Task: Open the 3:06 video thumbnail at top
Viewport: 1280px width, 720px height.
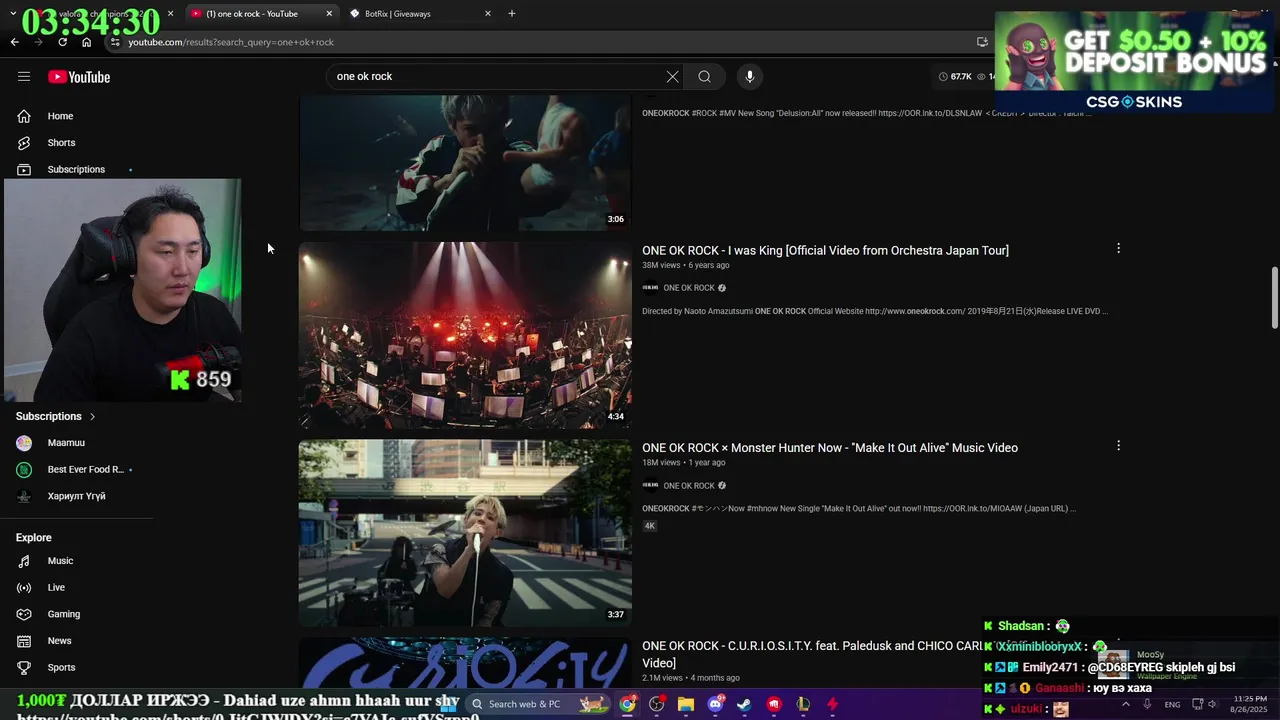Action: [465, 163]
